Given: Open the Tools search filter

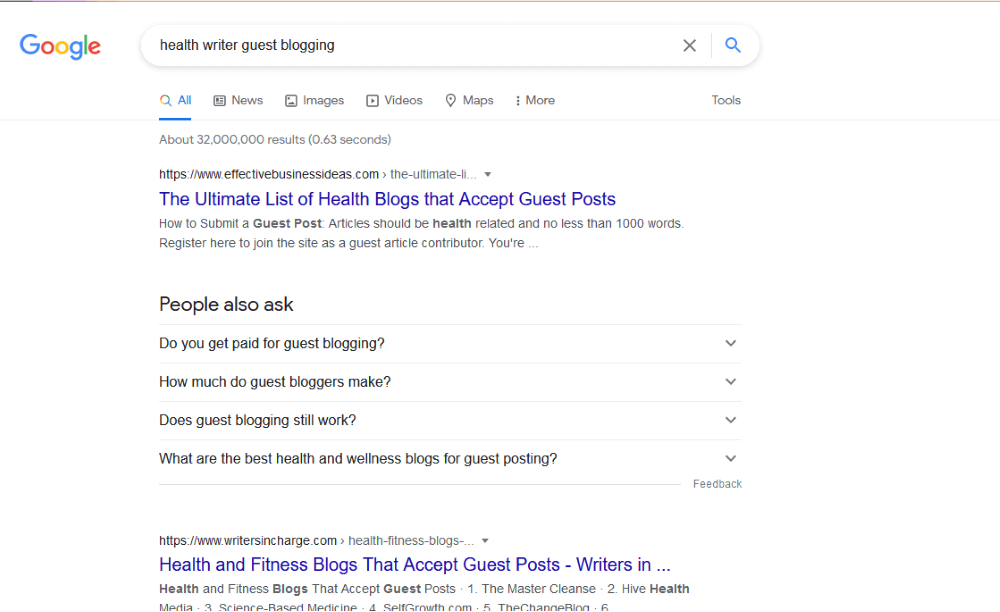Looking at the screenshot, I should click(x=726, y=100).
